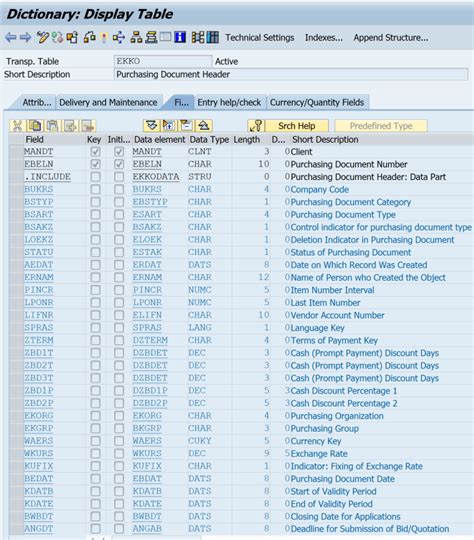Click the Copy icon above the field list

(35, 126)
